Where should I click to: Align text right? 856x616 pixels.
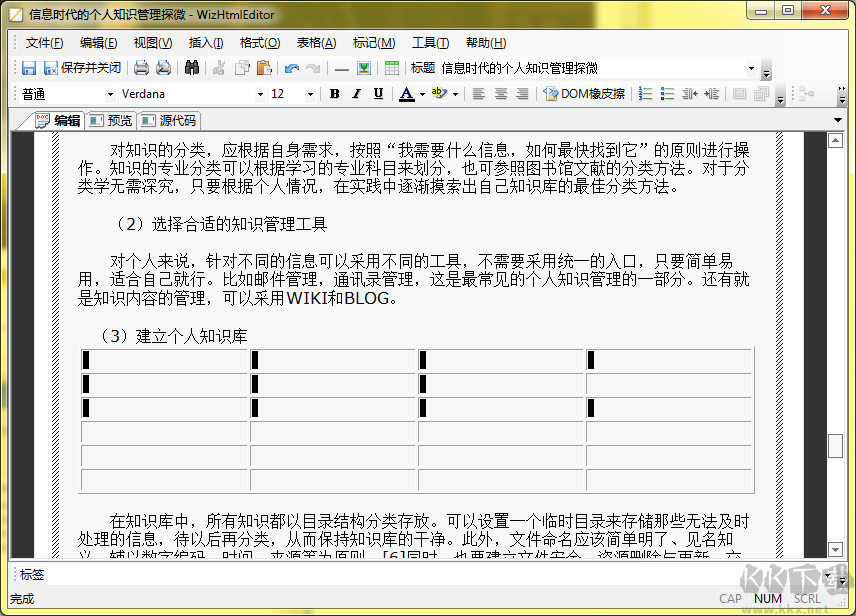522,94
